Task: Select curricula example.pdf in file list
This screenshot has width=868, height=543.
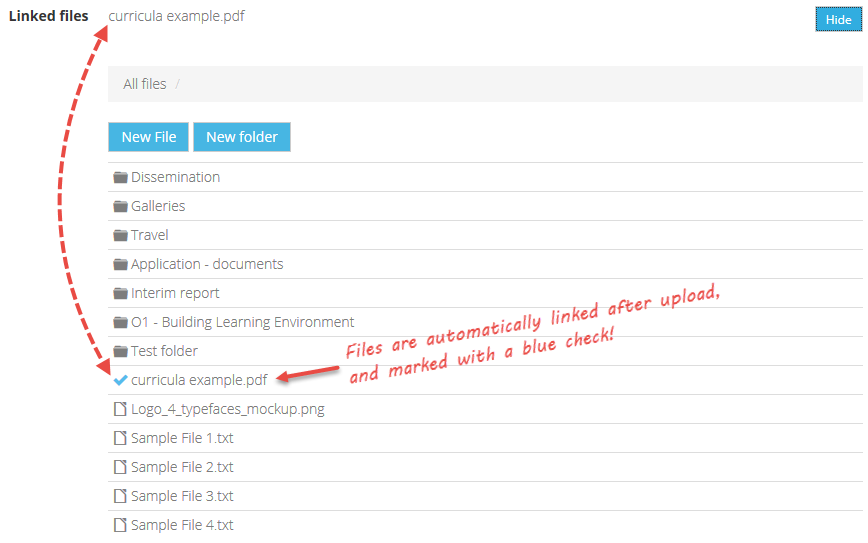Action: coord(199,380)
